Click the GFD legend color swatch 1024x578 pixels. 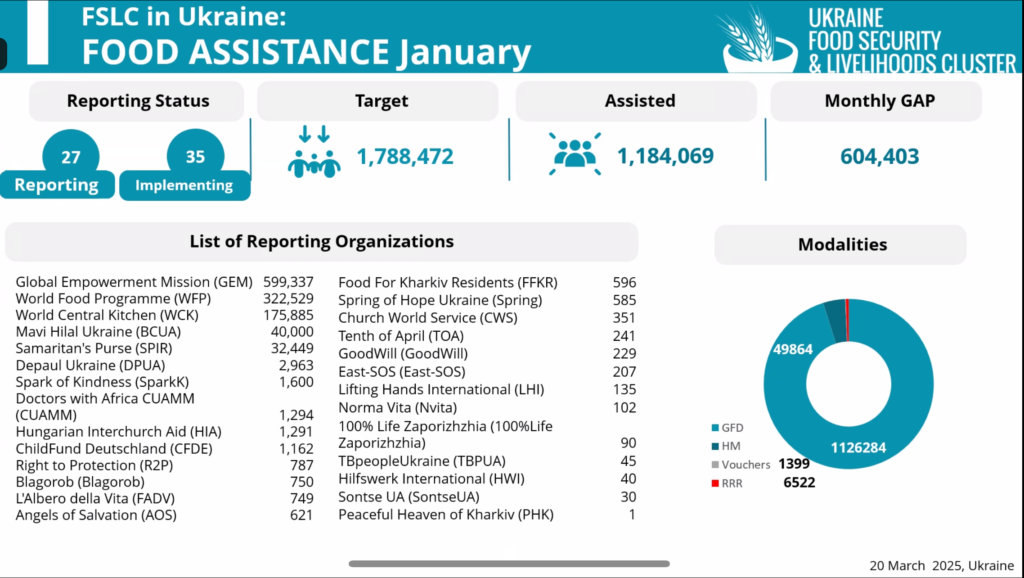click(715, 428)
